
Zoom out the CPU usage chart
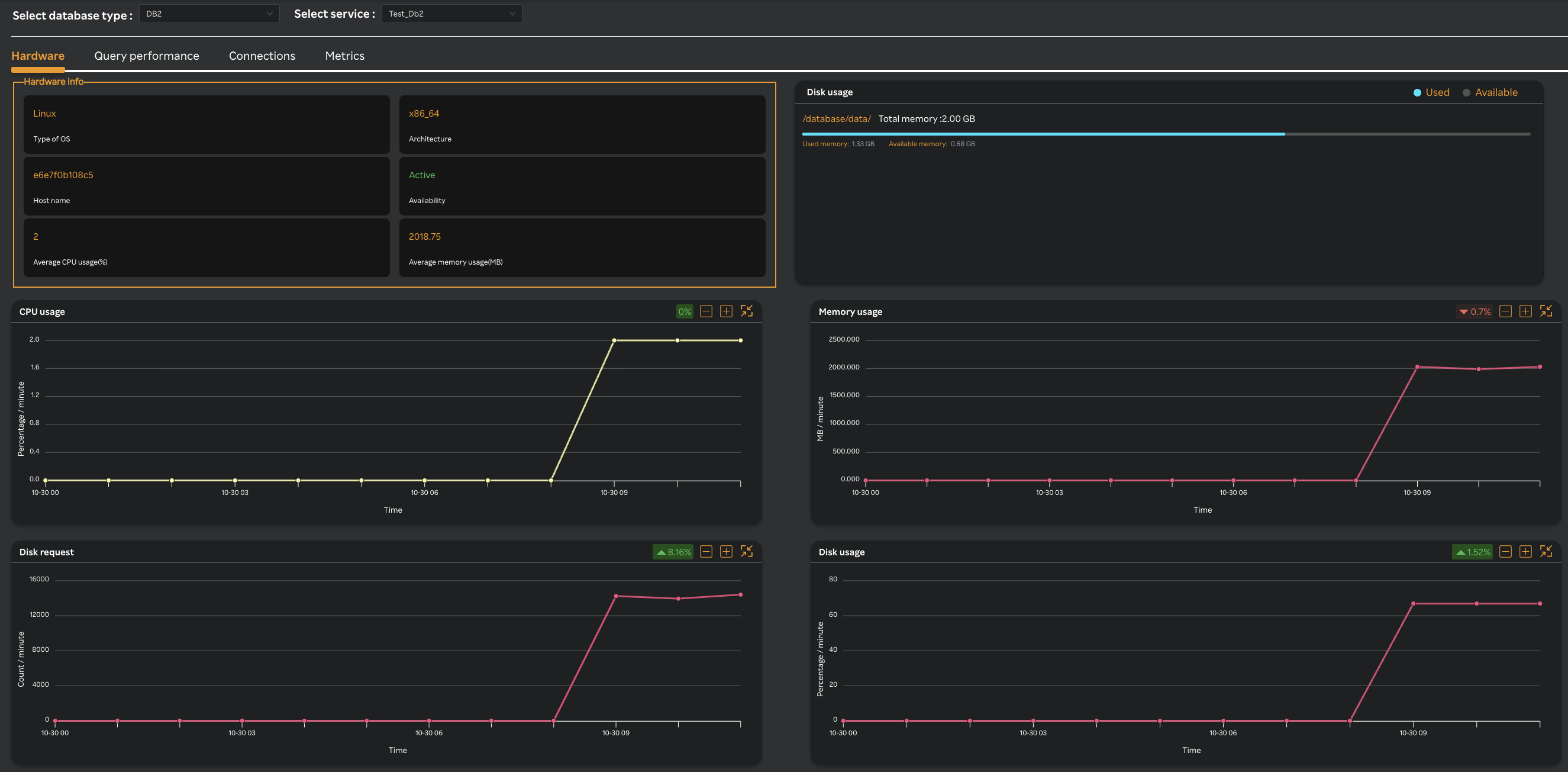tap(706, 311)
